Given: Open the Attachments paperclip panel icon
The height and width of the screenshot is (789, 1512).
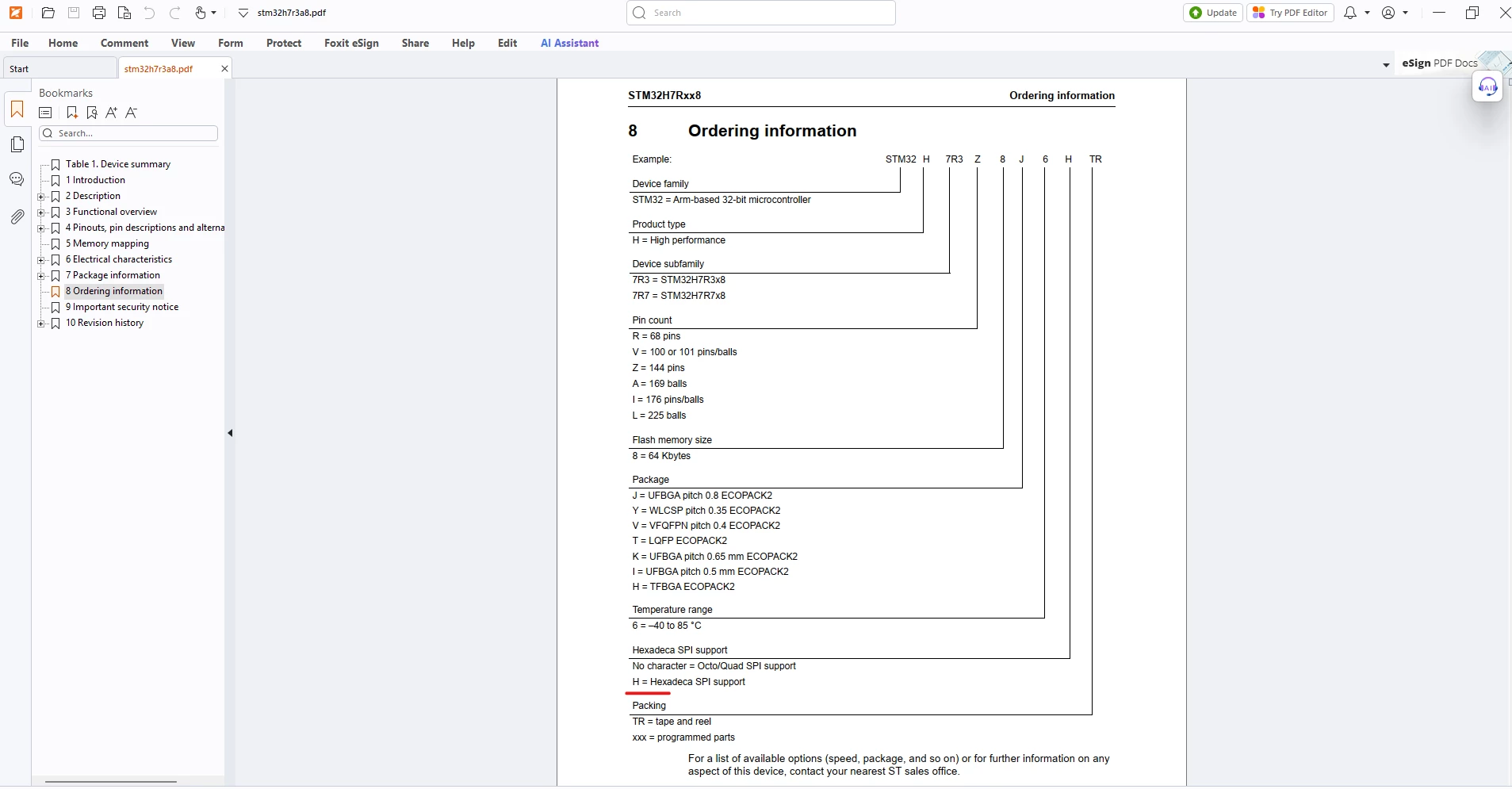Looking at the screenshot, I should (x=17, y=216).
